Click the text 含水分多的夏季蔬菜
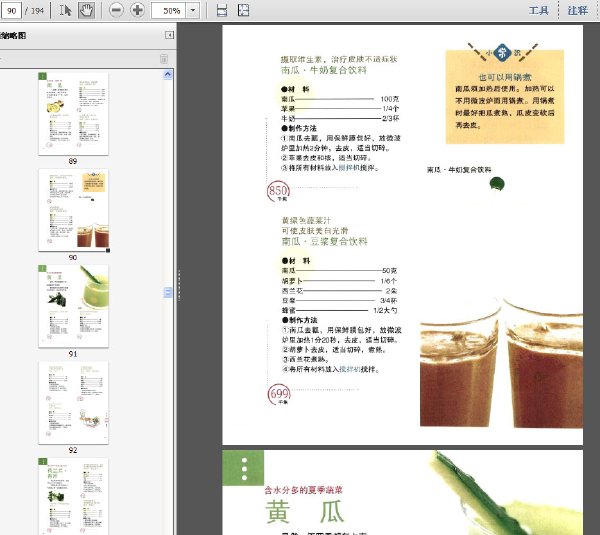The image size is (600, 535). [x=303, y=490]
